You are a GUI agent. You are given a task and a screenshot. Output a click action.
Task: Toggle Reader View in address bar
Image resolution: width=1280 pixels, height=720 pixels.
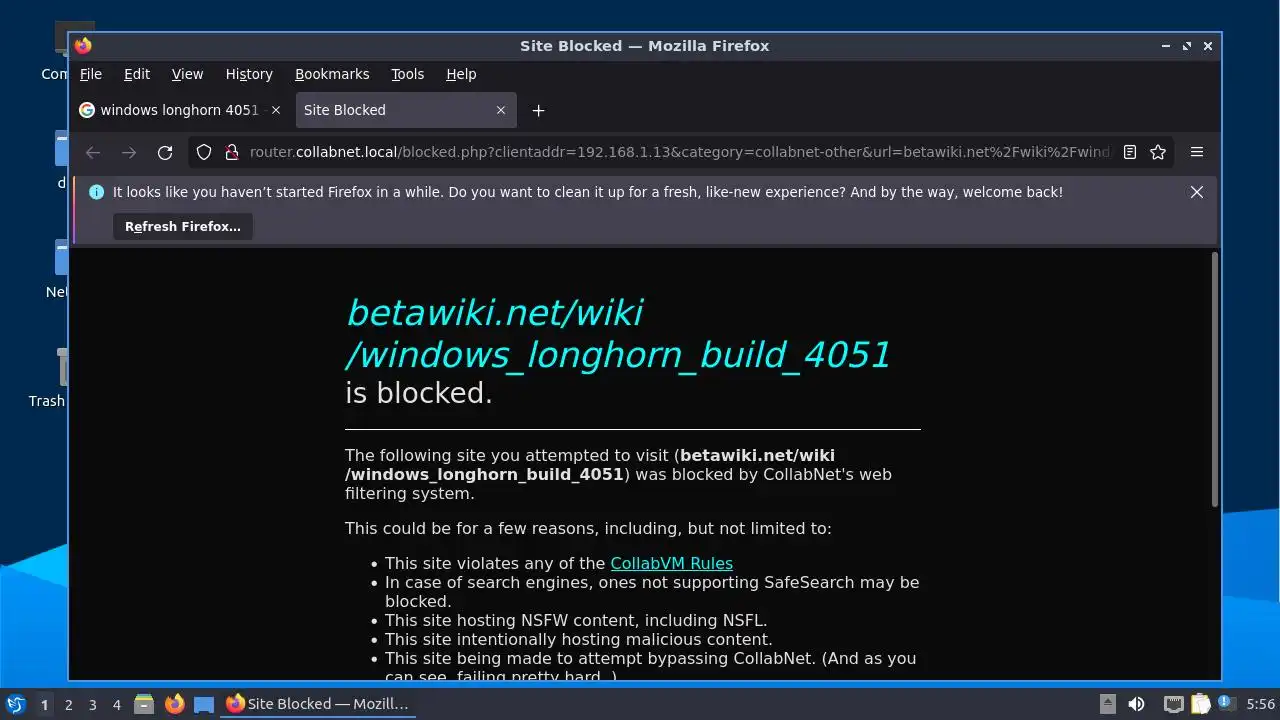1129,152
